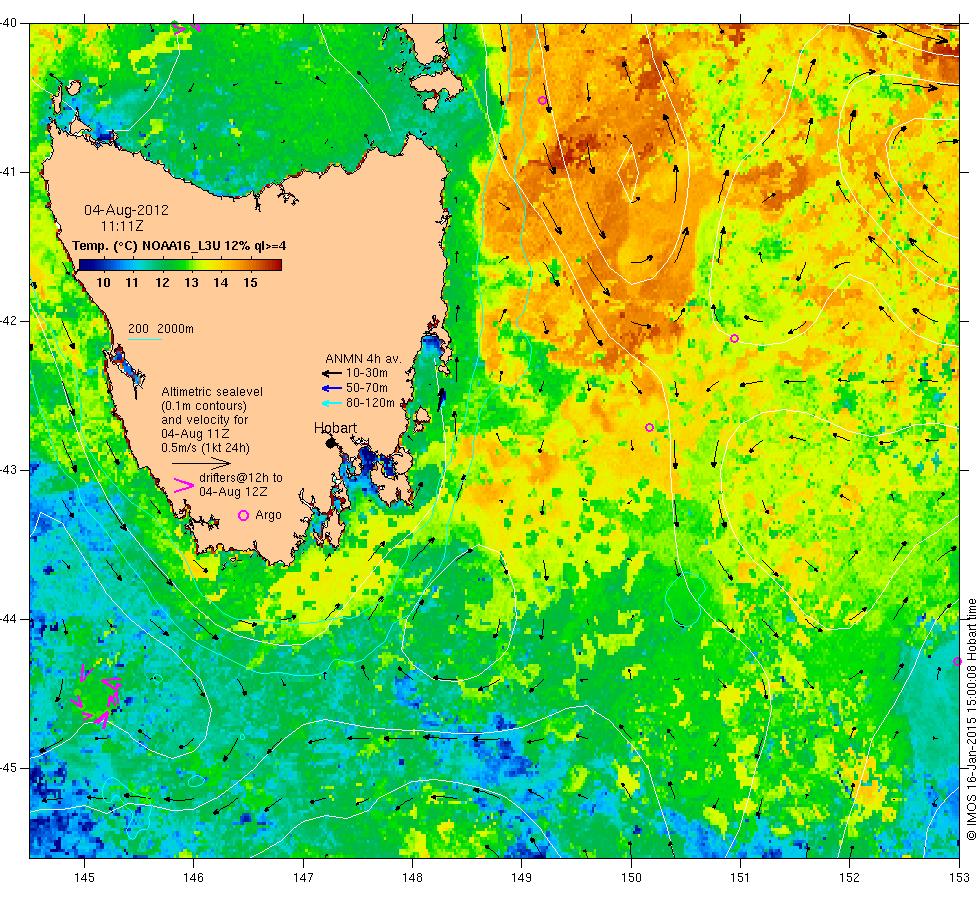
Task: Click the Temp. NOAA16_L3U title text
Action: pyautogui.click(x=179, y=246)
